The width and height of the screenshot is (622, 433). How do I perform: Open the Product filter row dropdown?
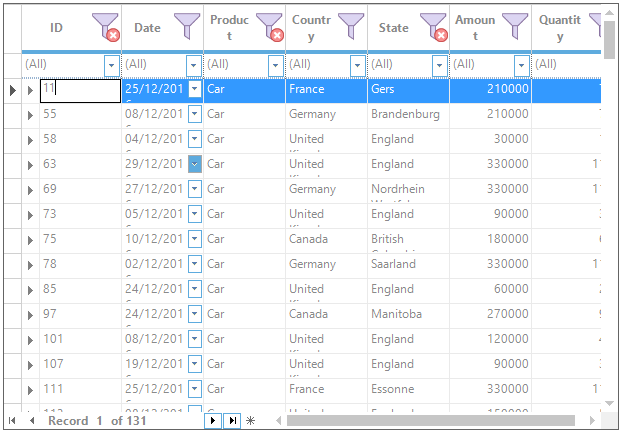click(276, 65)
